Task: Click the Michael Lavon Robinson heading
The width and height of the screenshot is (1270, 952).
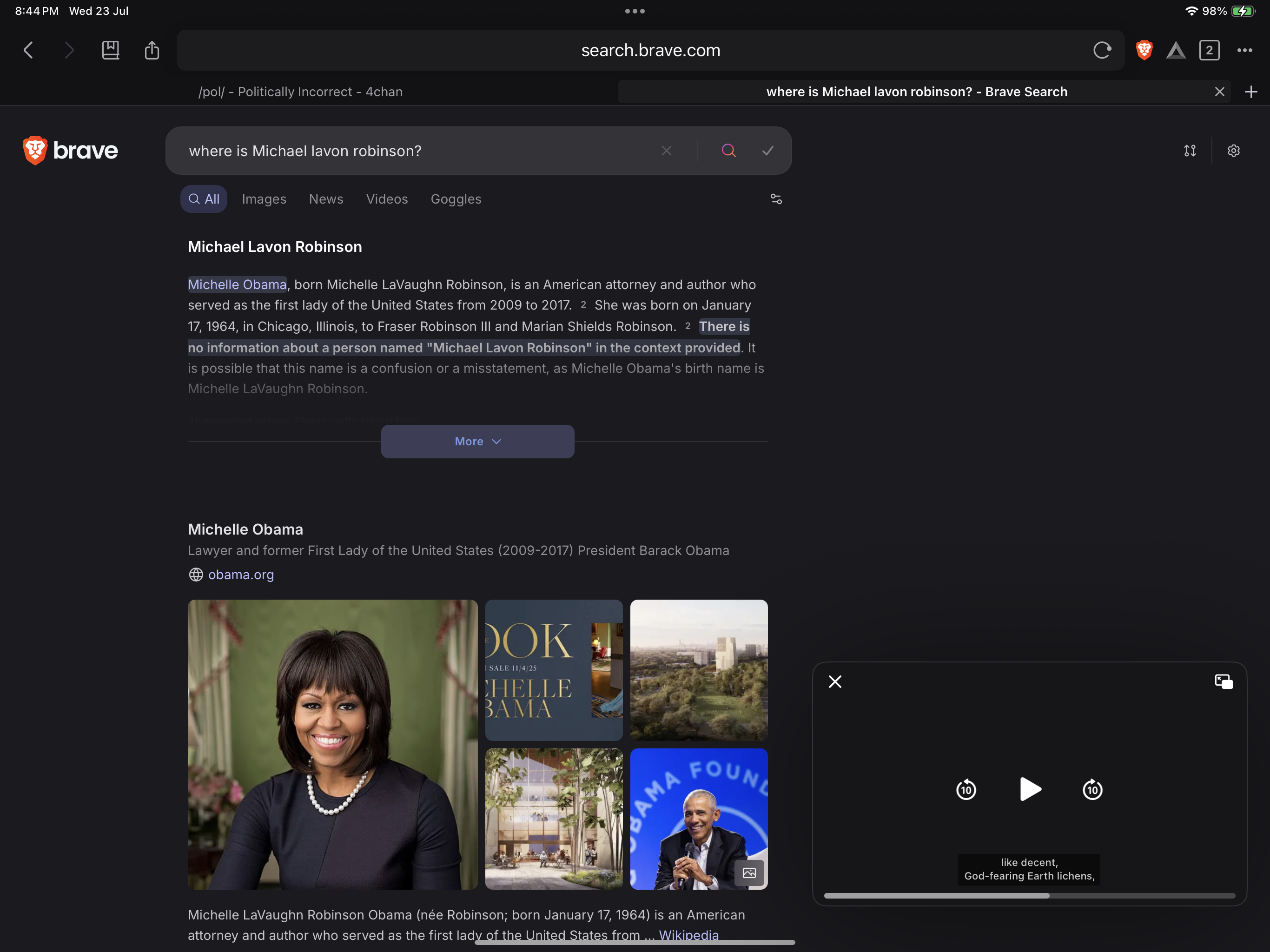Action: pos(274,247)
